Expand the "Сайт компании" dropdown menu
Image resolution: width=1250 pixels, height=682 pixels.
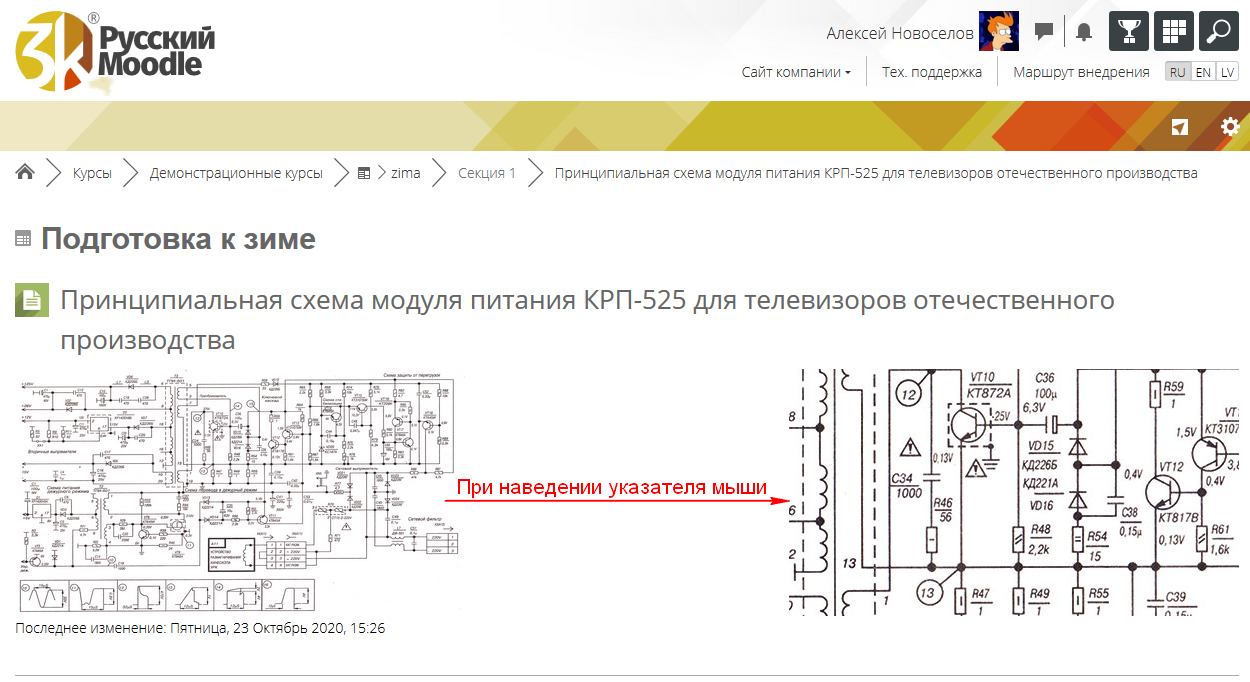tap(796, 72)
